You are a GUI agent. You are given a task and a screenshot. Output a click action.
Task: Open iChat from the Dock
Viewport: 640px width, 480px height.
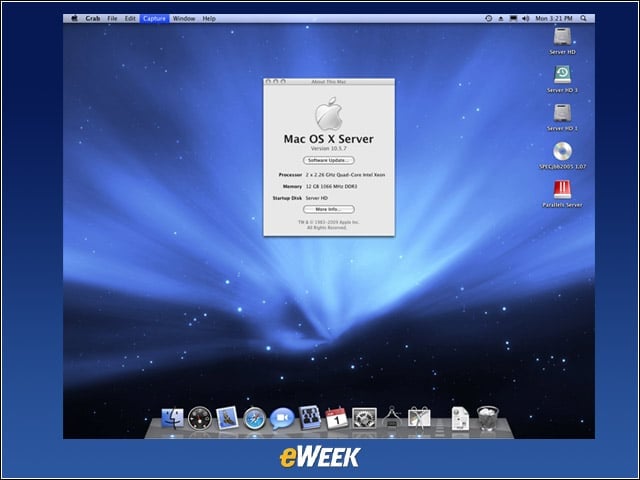[x=282, y=418]
